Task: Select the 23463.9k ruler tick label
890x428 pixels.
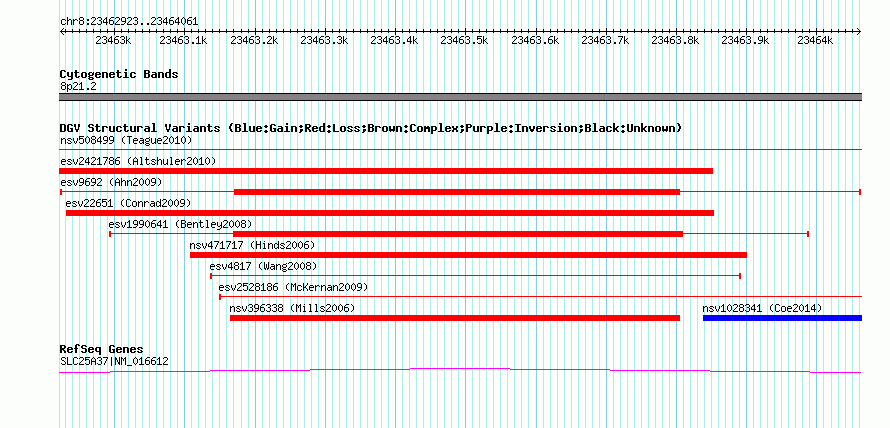Action: click(x=745, y=40)
